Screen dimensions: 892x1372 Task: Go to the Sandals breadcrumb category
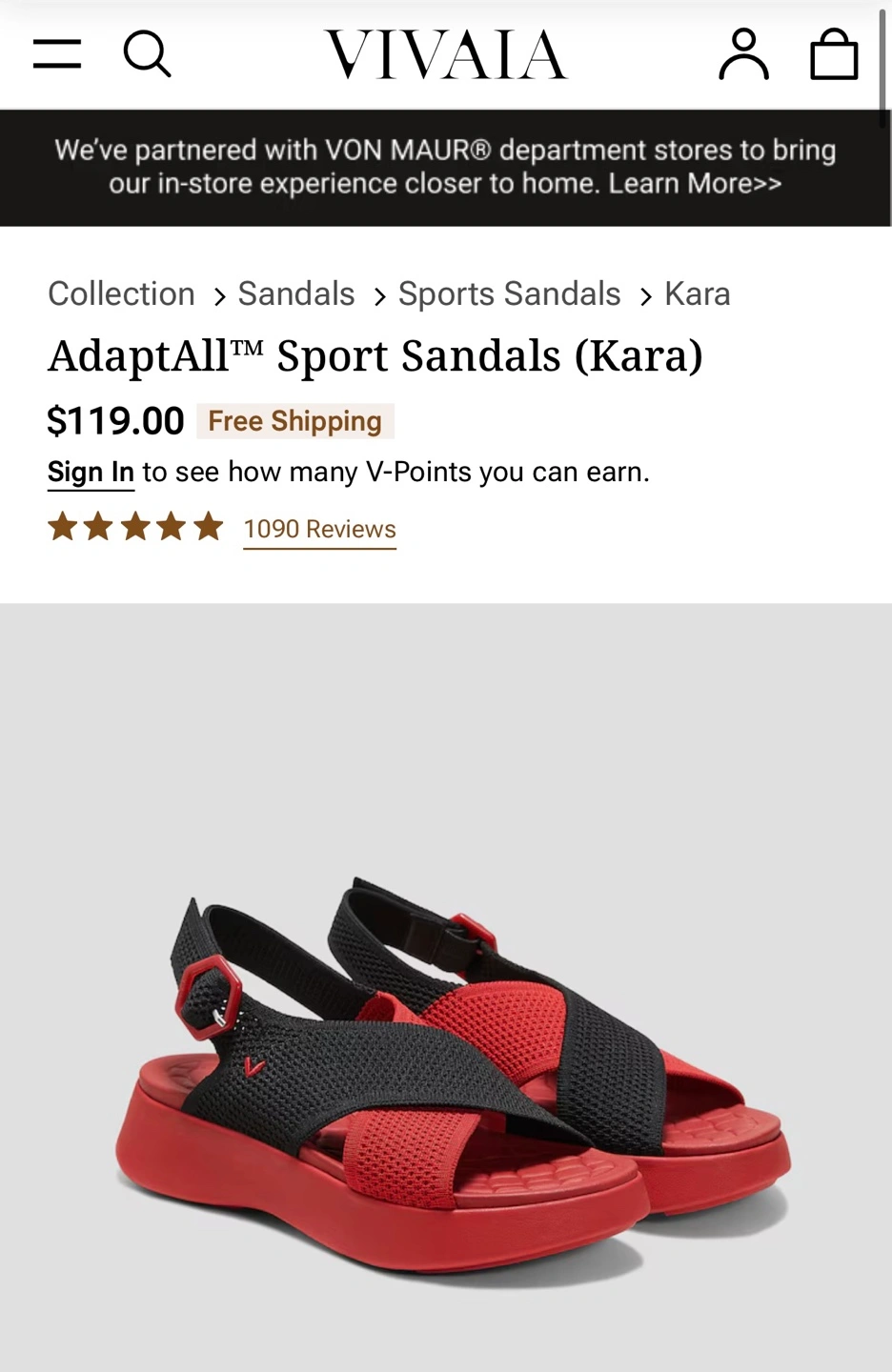tap(296, 293)
